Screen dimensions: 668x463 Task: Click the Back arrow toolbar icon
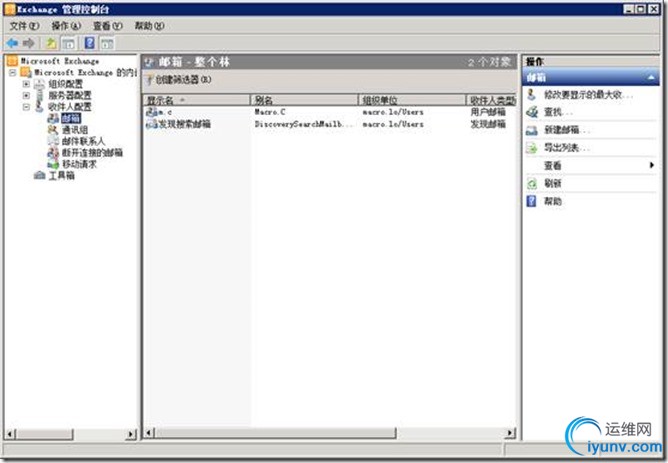[12, 43]
